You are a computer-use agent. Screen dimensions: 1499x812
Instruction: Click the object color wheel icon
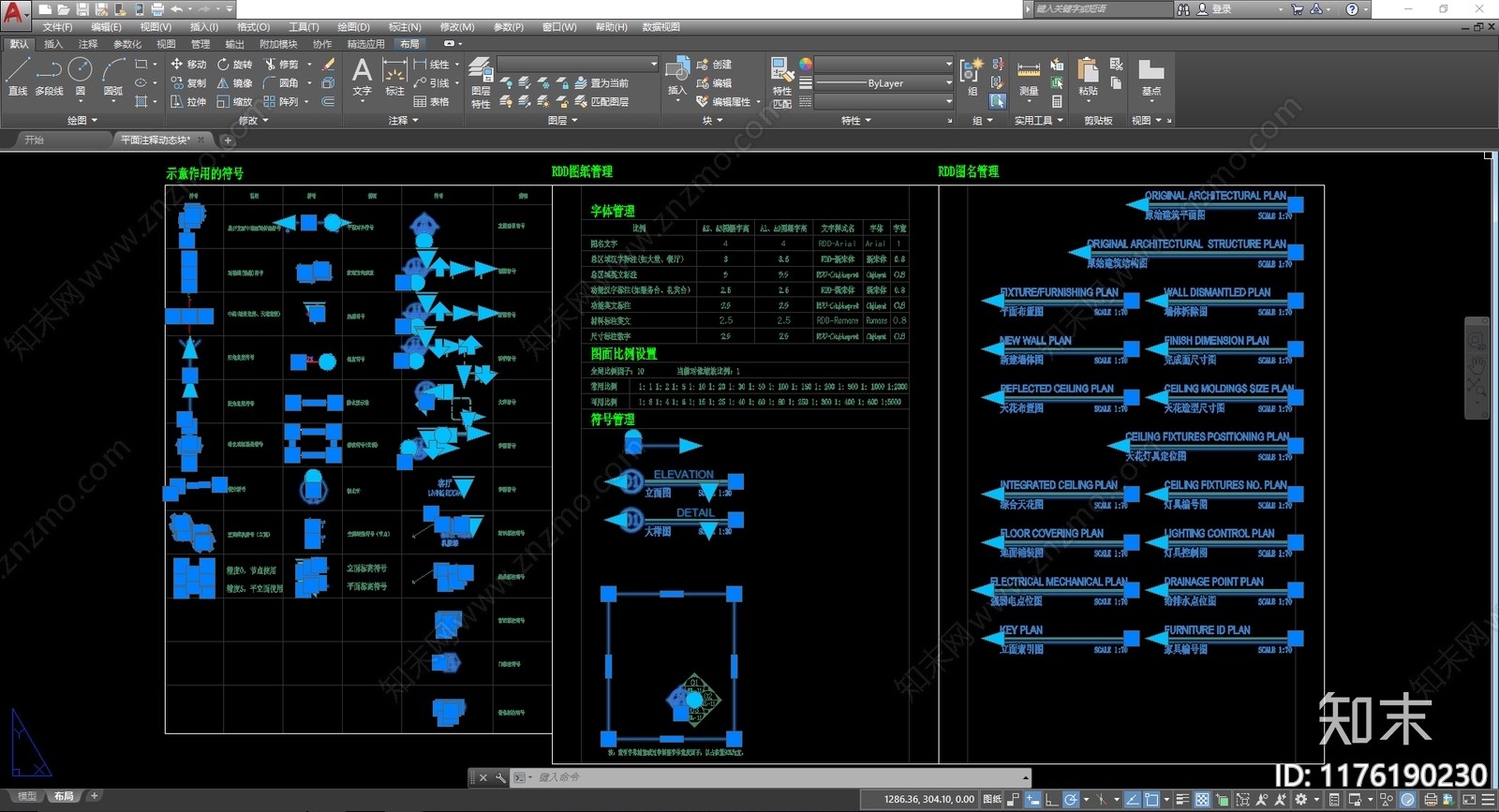click(x=805, y=65)
